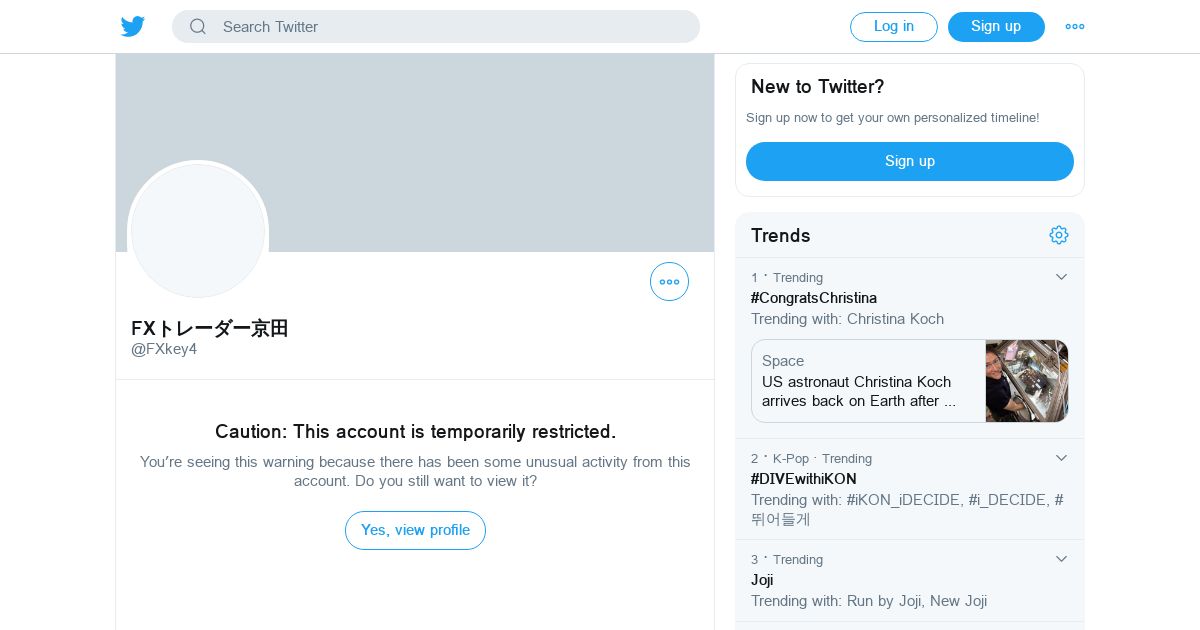Expand options for #CongratsChristina trend
Screen dimensions: 1200x630
[1062, 277]
